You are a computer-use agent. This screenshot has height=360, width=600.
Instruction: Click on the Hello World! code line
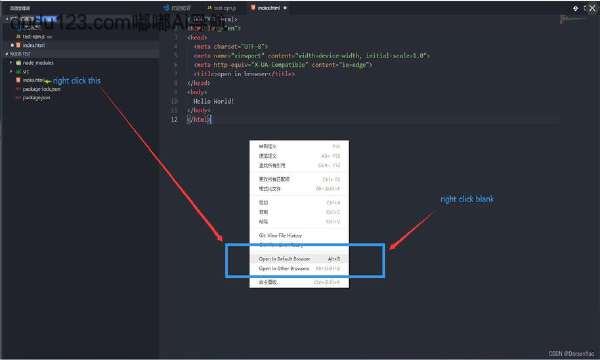click(213, 101)
